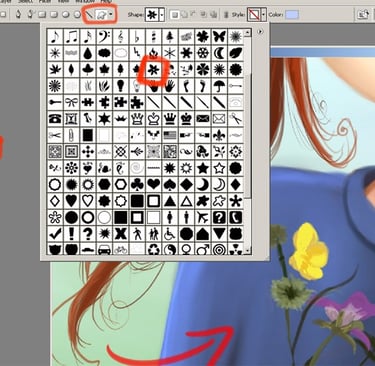Open the Shape picker dropdown arrow
This screenshot has height=366, width=375.
[162, 15]
